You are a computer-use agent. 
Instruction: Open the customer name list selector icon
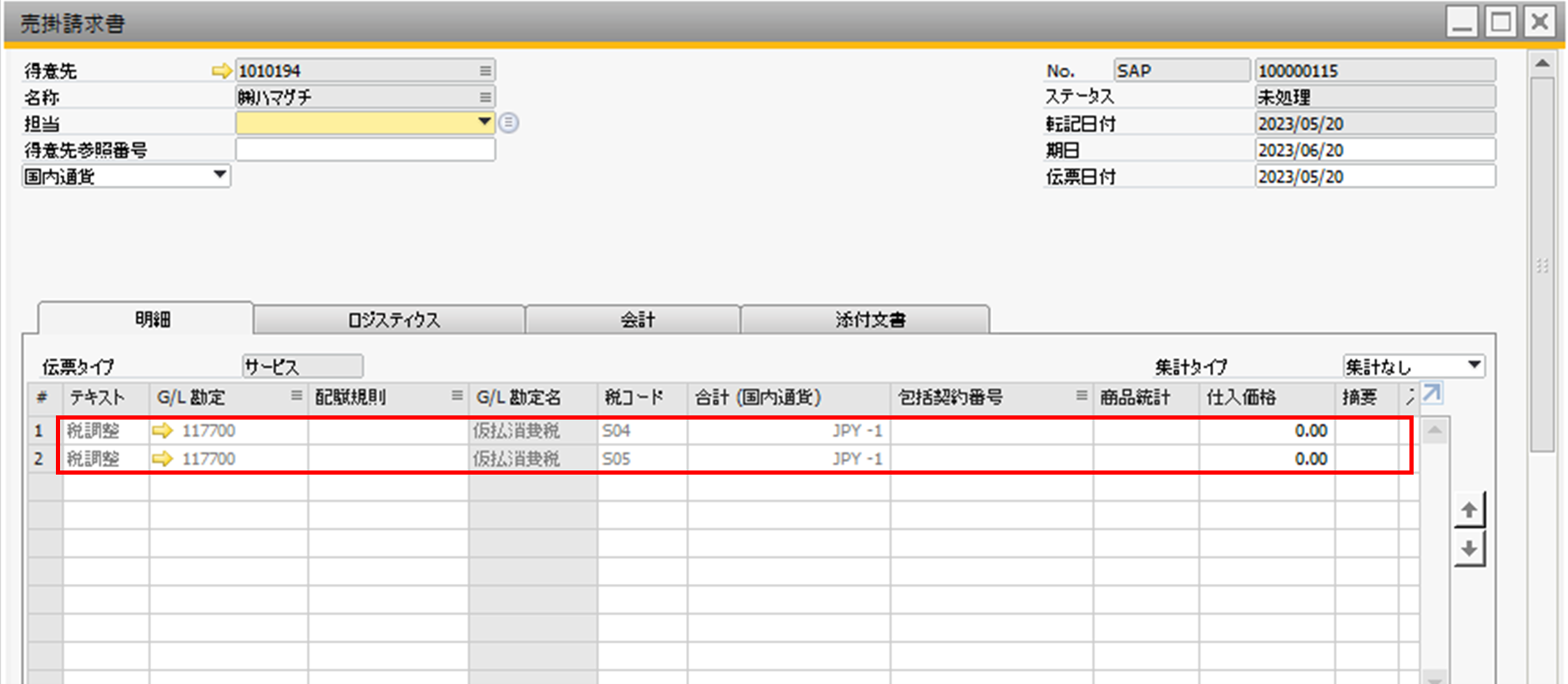(485, 98)
